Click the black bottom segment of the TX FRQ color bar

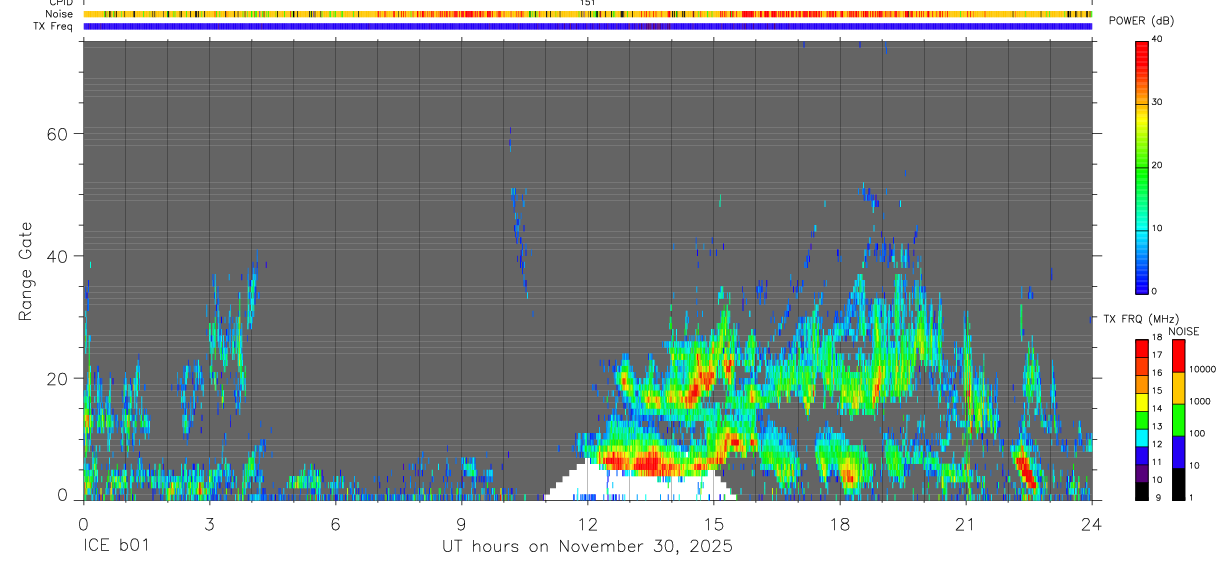1142,490
